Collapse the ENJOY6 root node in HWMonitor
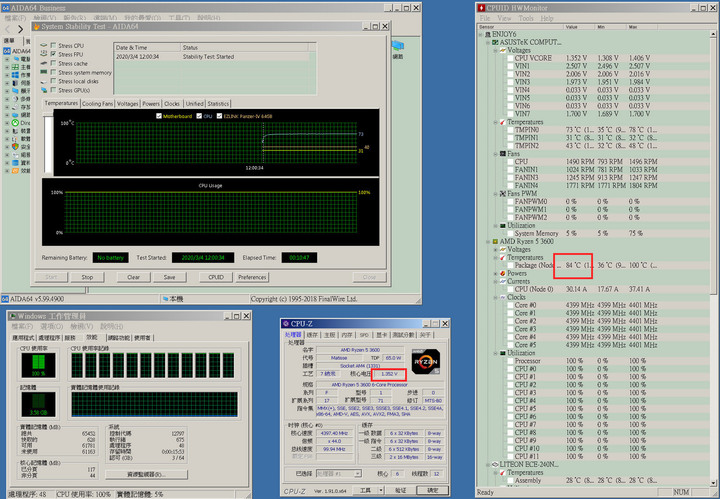The width and height of the screenshot is (720, 499). [x=481, y=34]
